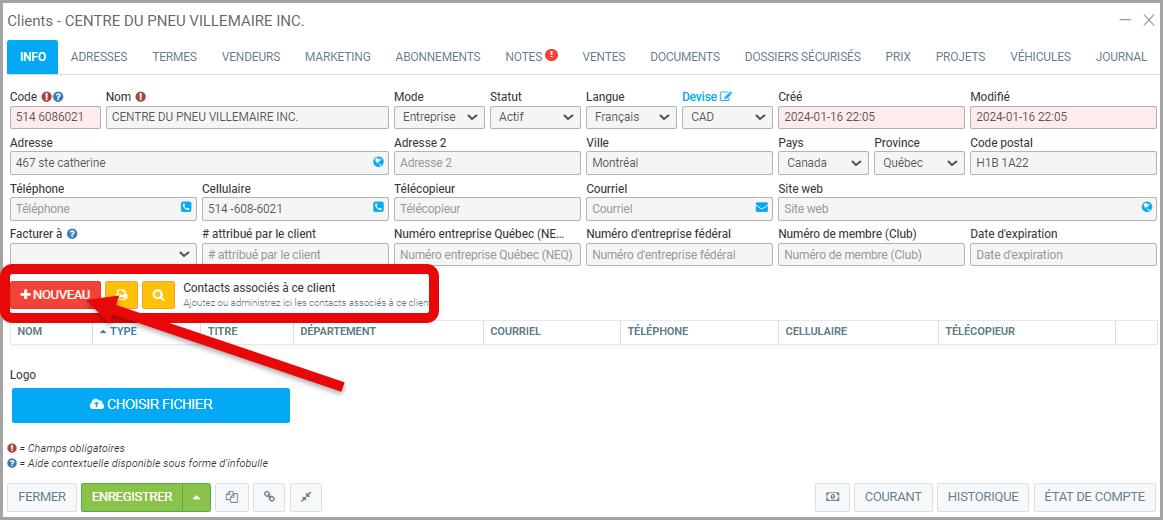Click the globe icon in Adresse field

[379, 162]
